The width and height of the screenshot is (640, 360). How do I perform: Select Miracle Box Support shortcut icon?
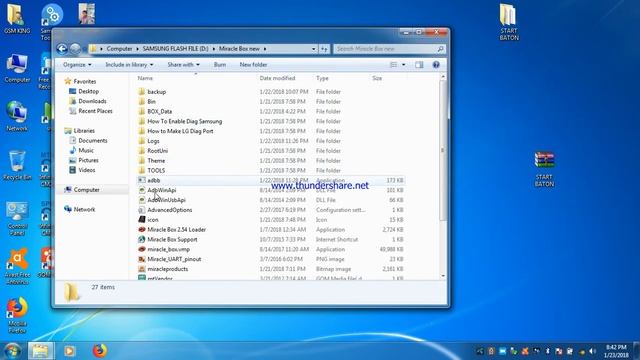(x=142, y=239)
